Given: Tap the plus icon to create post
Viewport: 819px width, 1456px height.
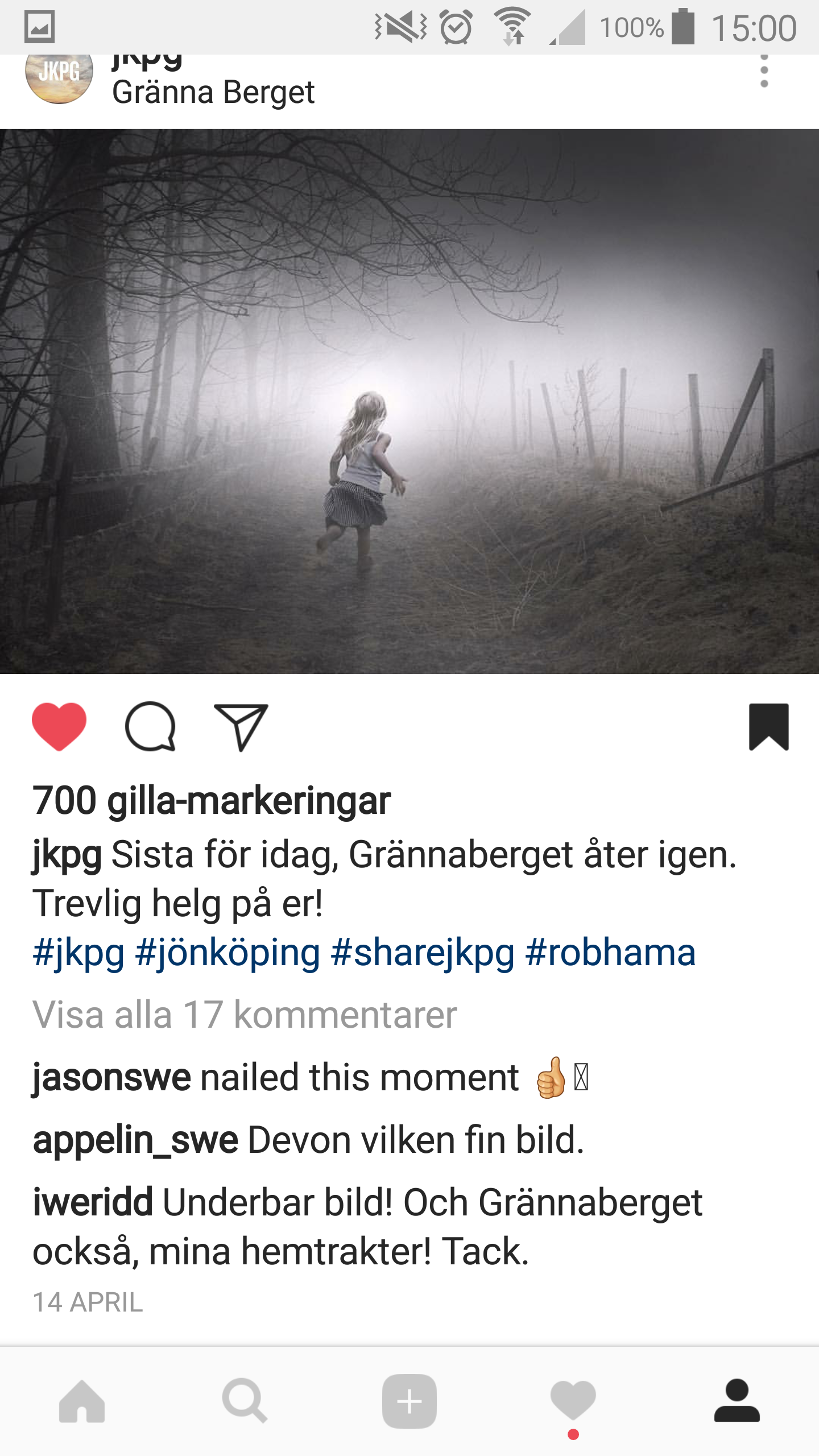Looking at the screenshot, I should click(409, 1401).
